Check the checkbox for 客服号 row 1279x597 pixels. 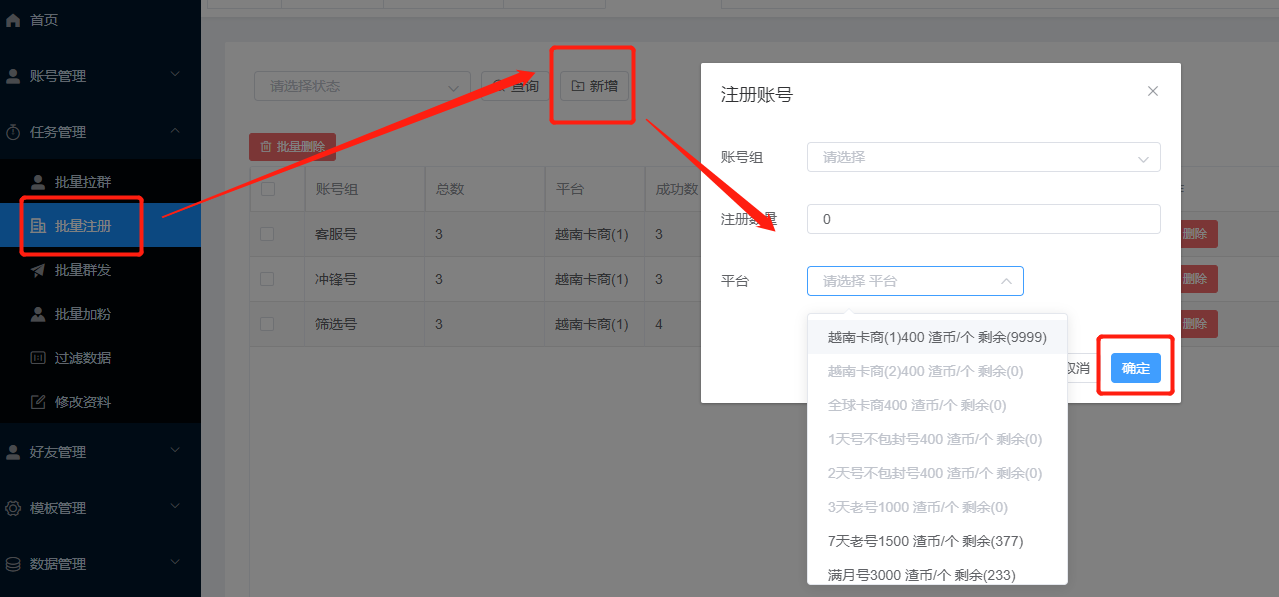pyautogui.click(x=267, y=234)
